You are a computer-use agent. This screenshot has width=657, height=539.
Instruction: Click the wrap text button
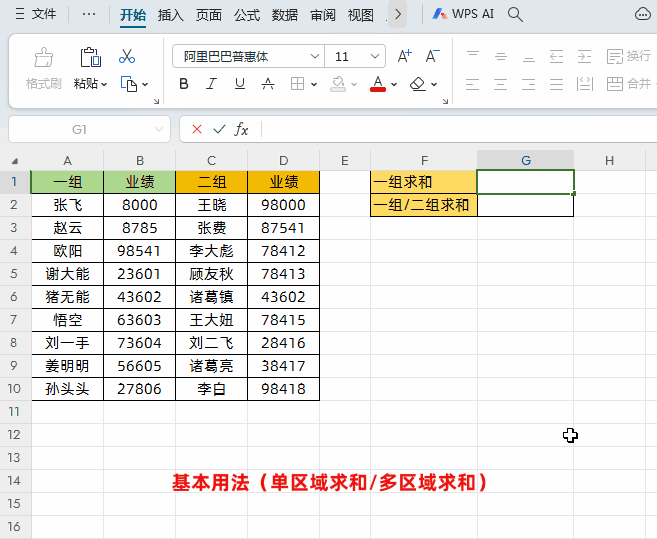[x=629, y=56]
